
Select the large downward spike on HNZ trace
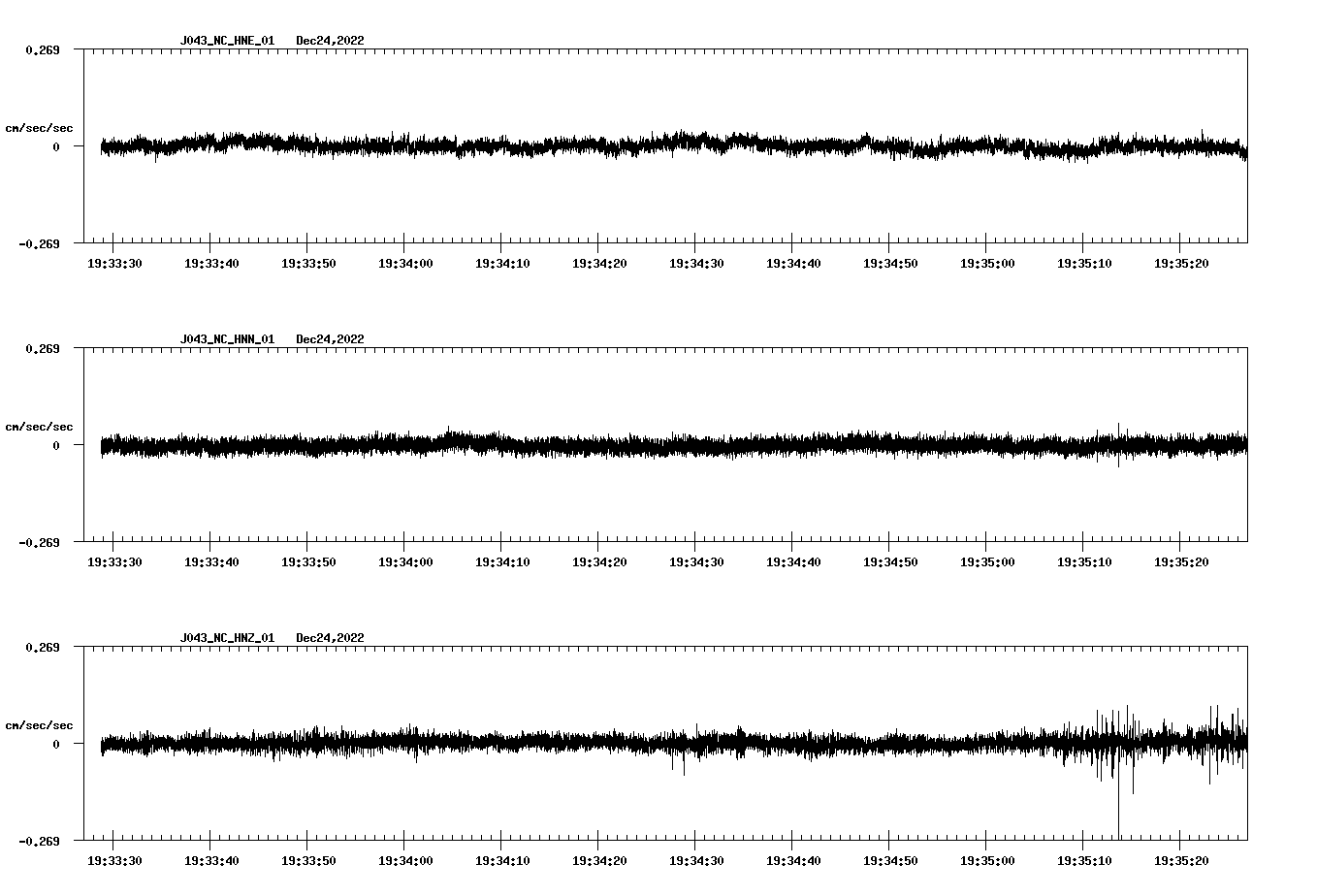point(1120,795)
